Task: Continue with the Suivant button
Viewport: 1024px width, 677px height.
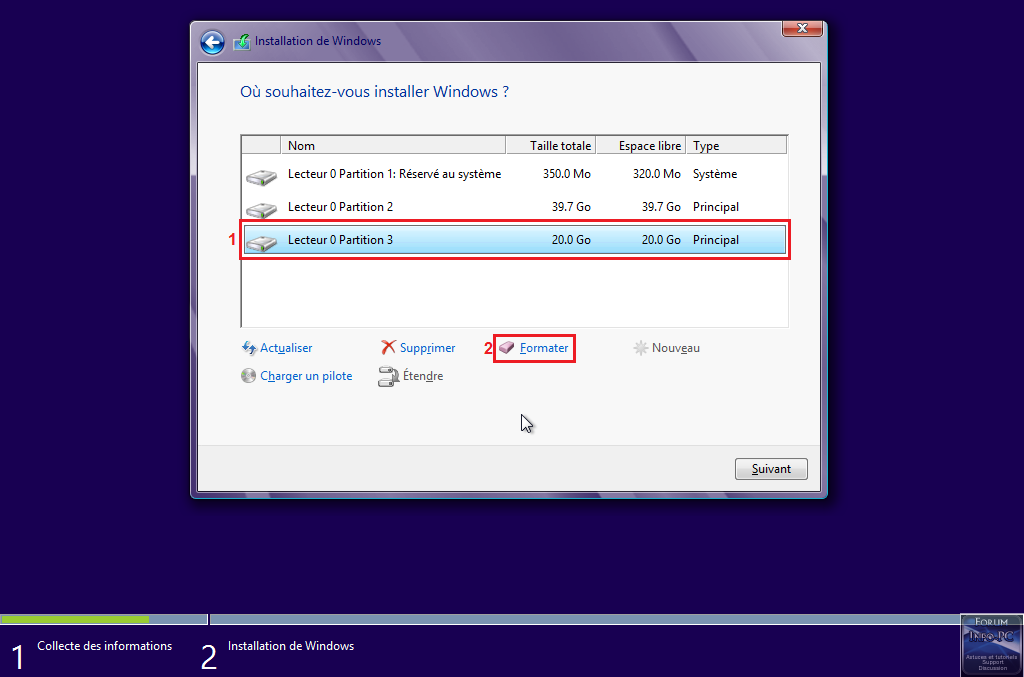Action: (x=771, y=469)
